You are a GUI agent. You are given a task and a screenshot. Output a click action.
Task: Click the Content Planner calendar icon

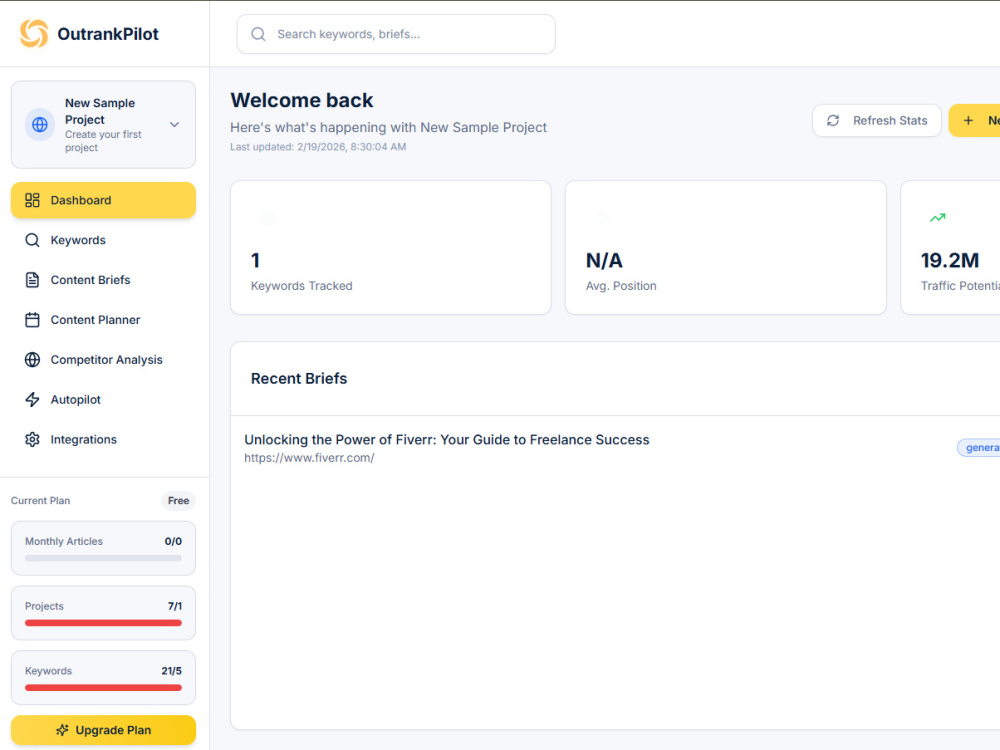pyautogui.click(x=33, y=320)
